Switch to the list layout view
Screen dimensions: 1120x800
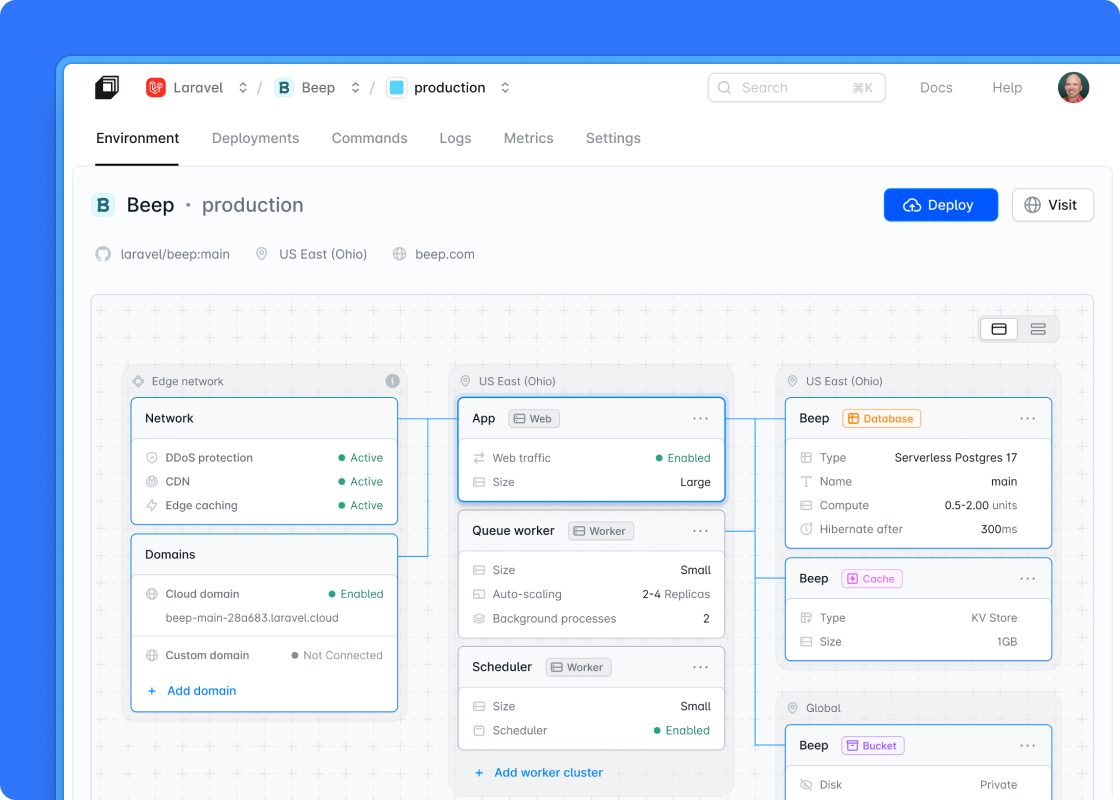[1037, 328]
